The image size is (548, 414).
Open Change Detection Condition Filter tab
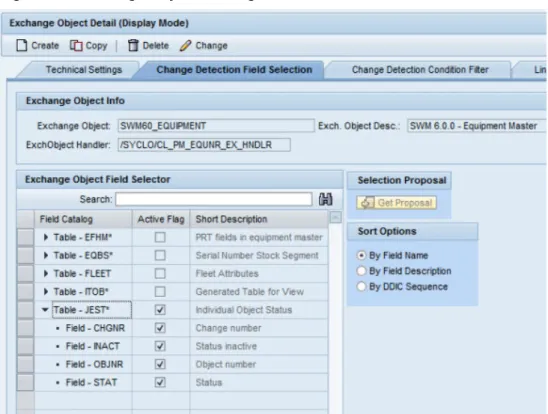420,70
